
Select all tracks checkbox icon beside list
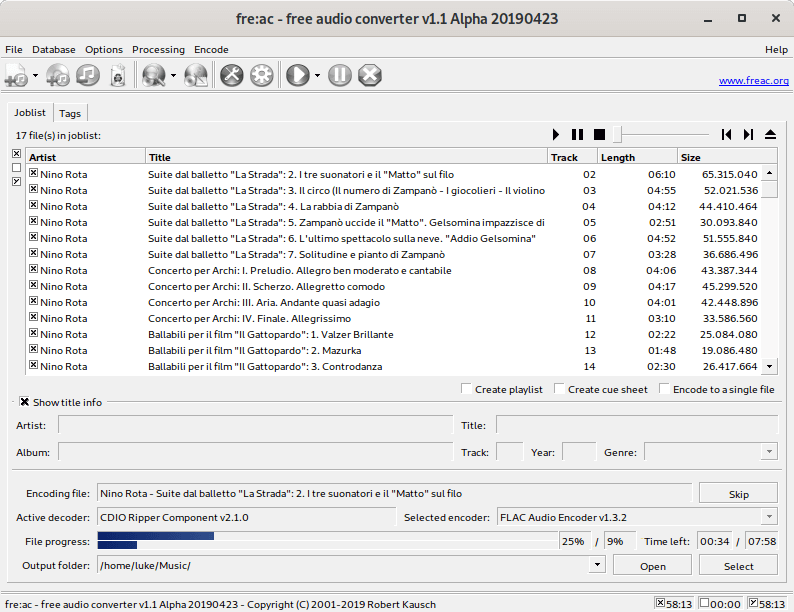[x=17, y=153]
